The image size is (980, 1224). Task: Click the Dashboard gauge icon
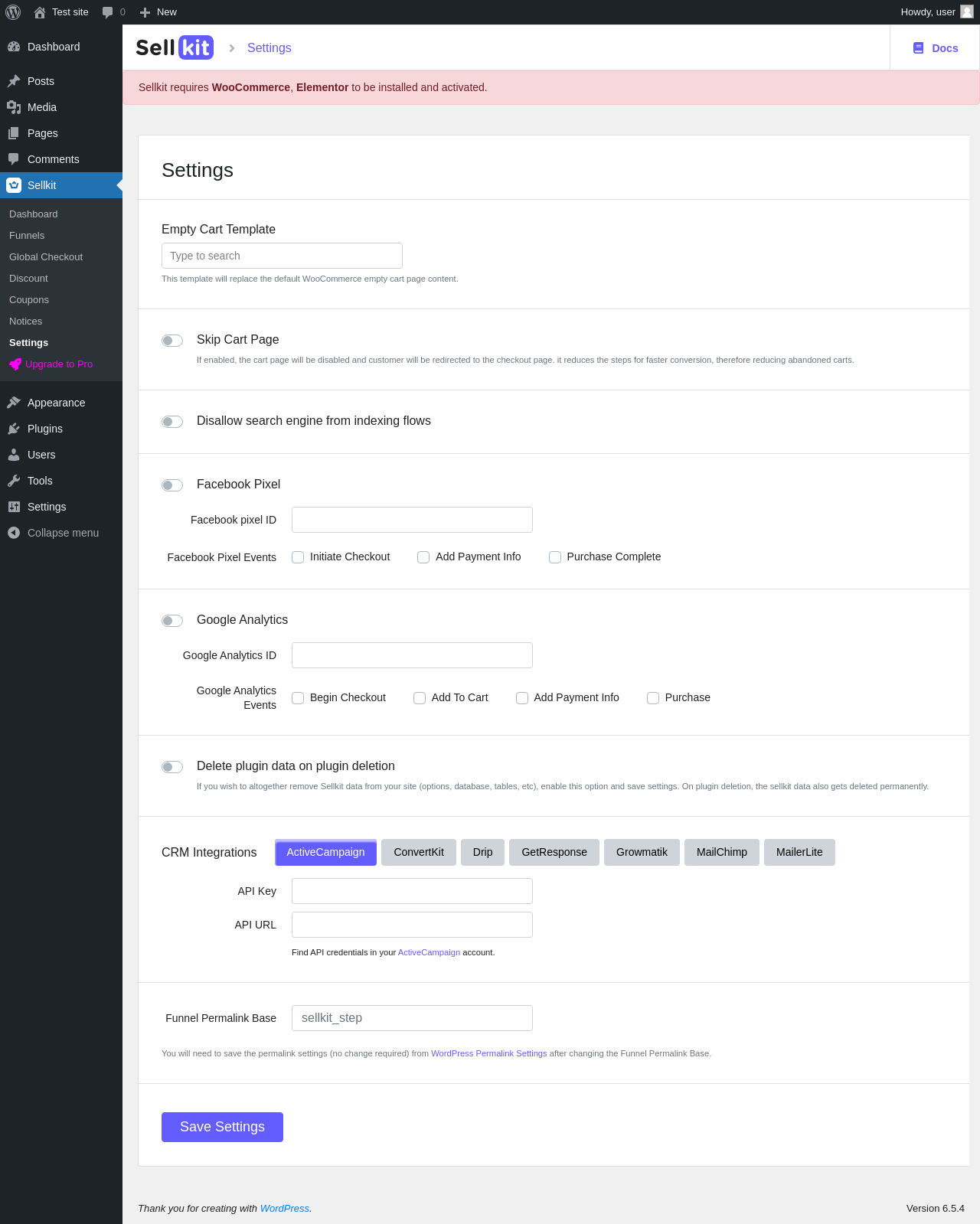pos(14,47)
